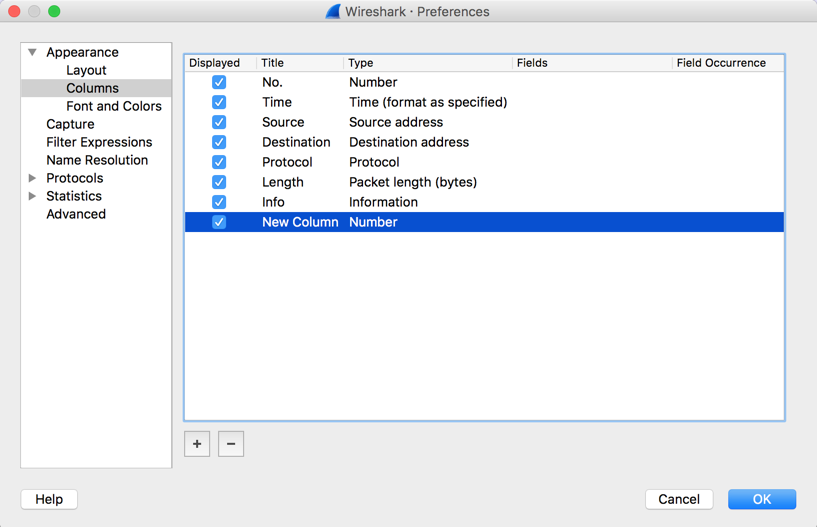Toggle Displayed checkbox for Protocol row
The width and height of the screenshot is (817, 527).
pos(219,162)
